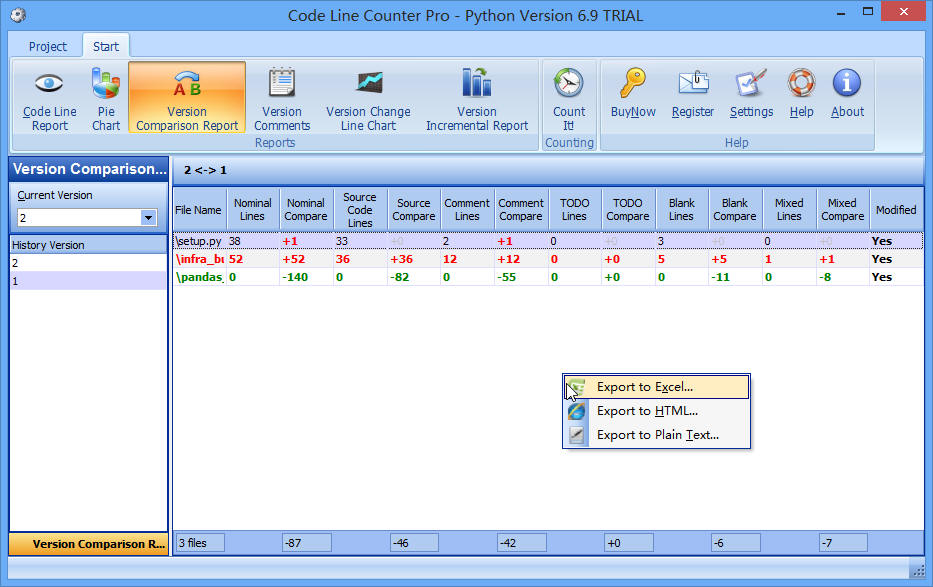The height and width of the screenshot is (587, 933).
Task: Click the +0 TODO total field
Action: point(628,543)
